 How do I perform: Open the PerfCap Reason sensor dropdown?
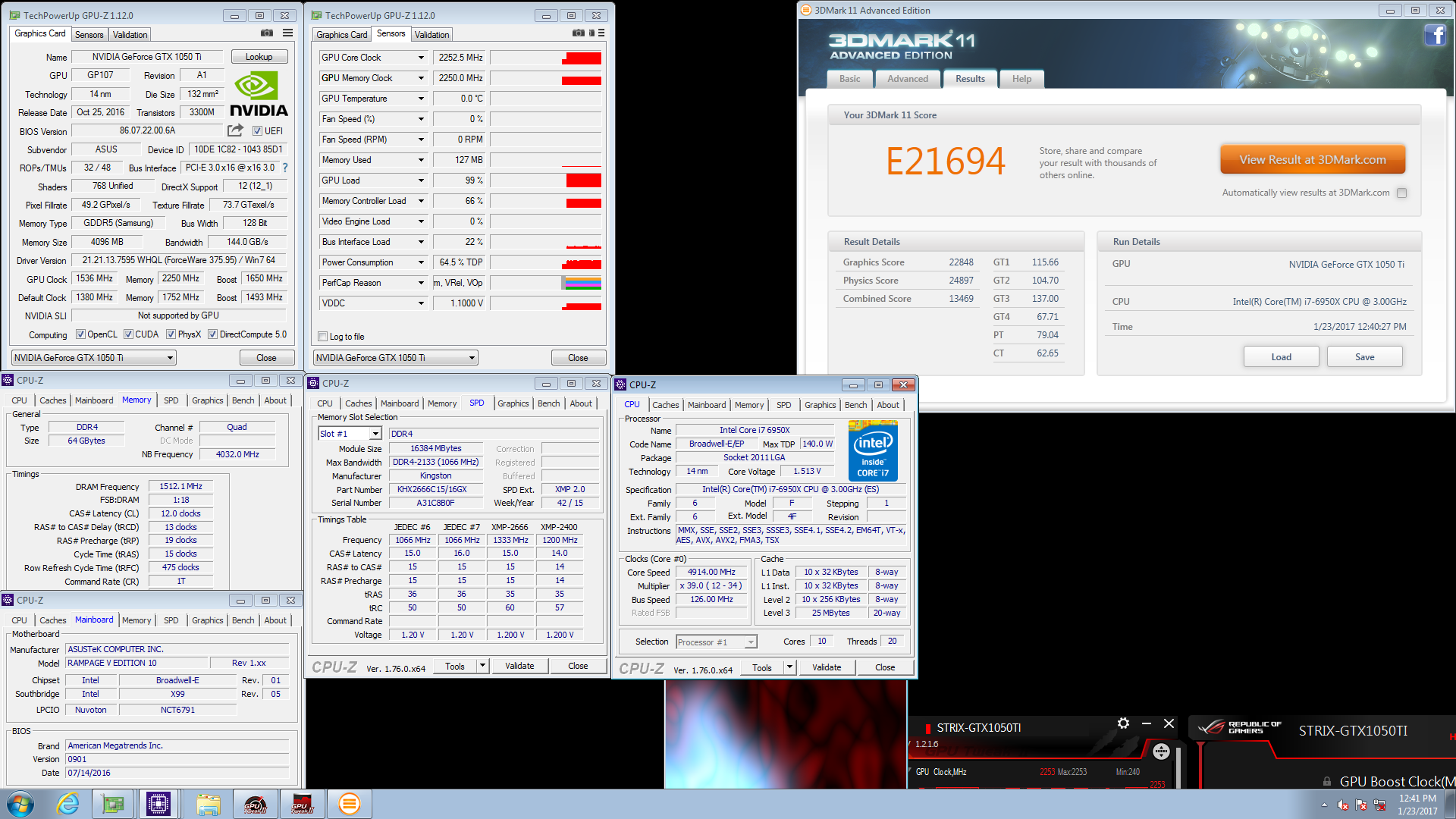tap(421, 283)
